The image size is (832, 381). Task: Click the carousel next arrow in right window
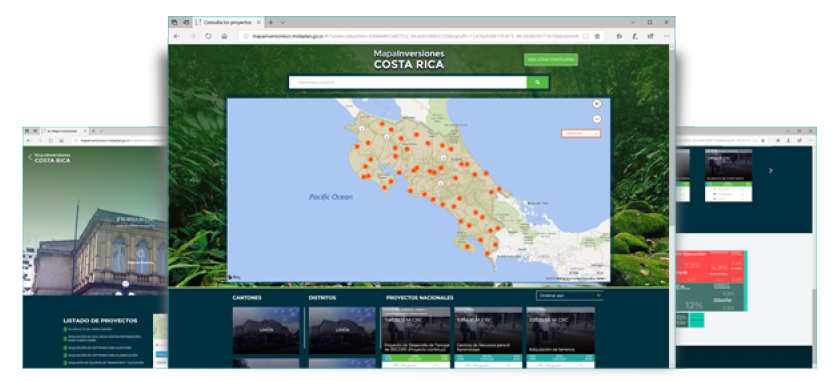(770, 171)
